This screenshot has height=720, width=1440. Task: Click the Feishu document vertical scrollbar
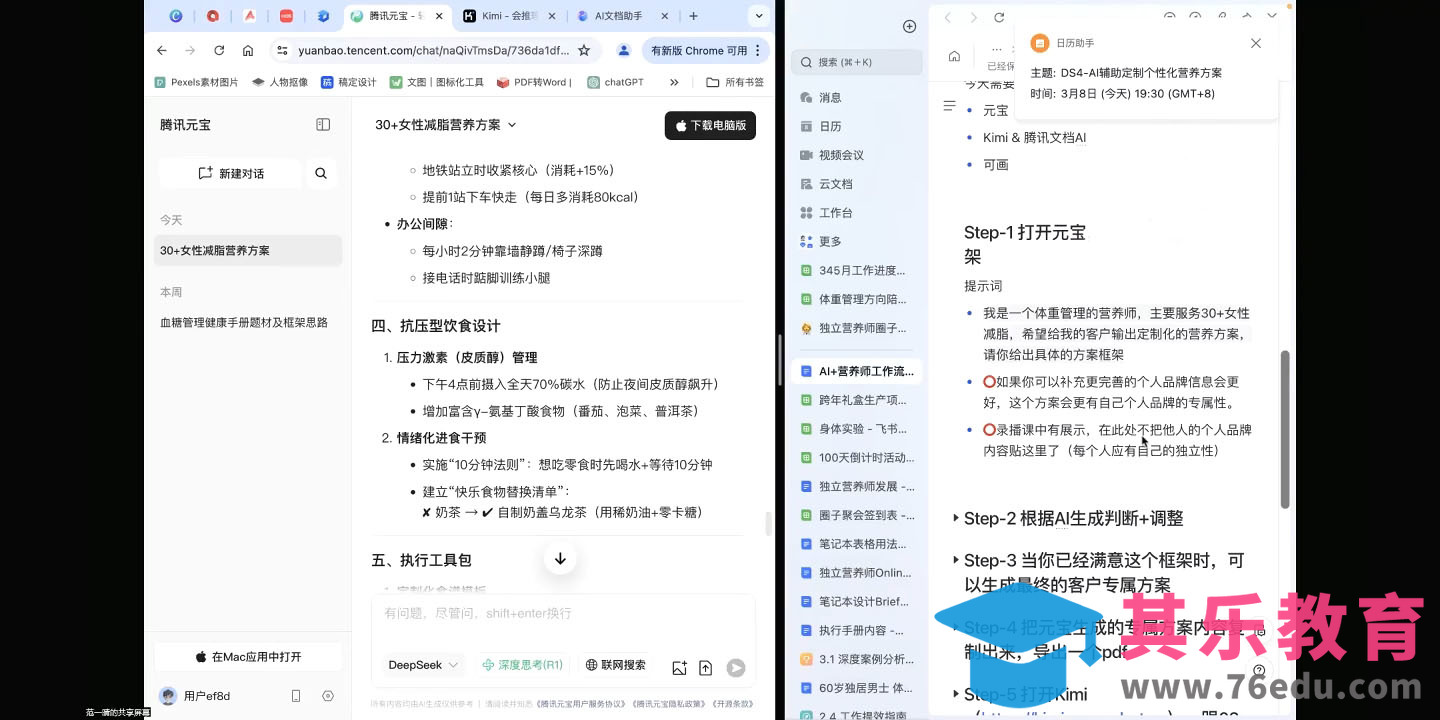tap(1285, 430)
